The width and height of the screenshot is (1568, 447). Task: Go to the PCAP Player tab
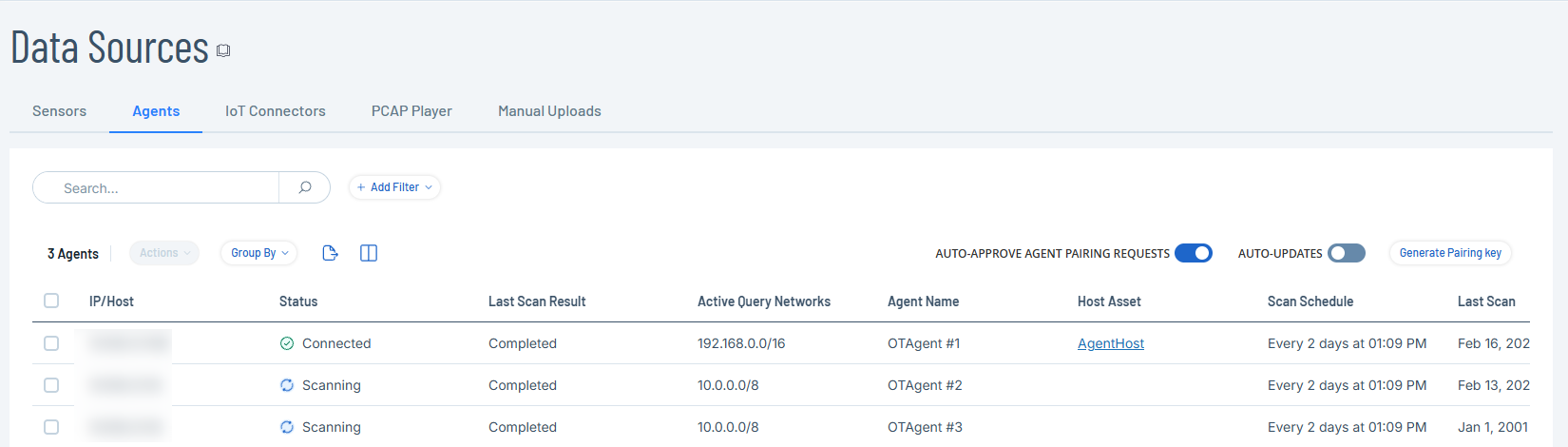[411, 111]
